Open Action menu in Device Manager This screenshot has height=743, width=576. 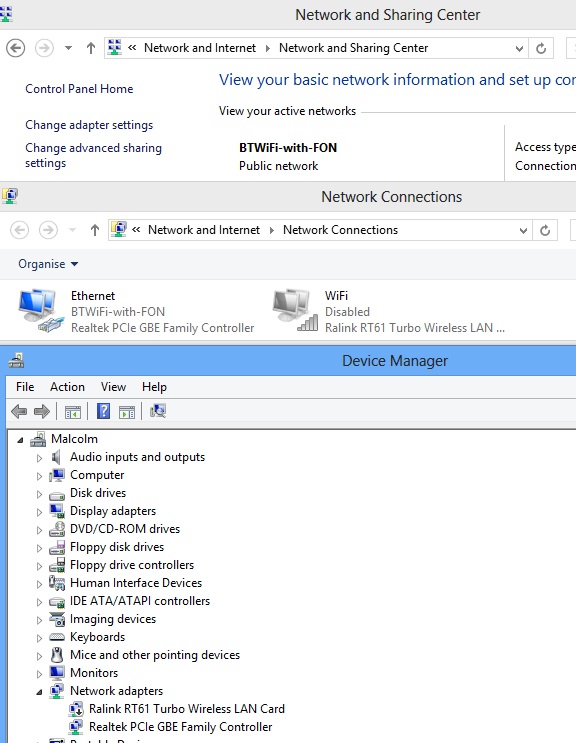[67, 387]
